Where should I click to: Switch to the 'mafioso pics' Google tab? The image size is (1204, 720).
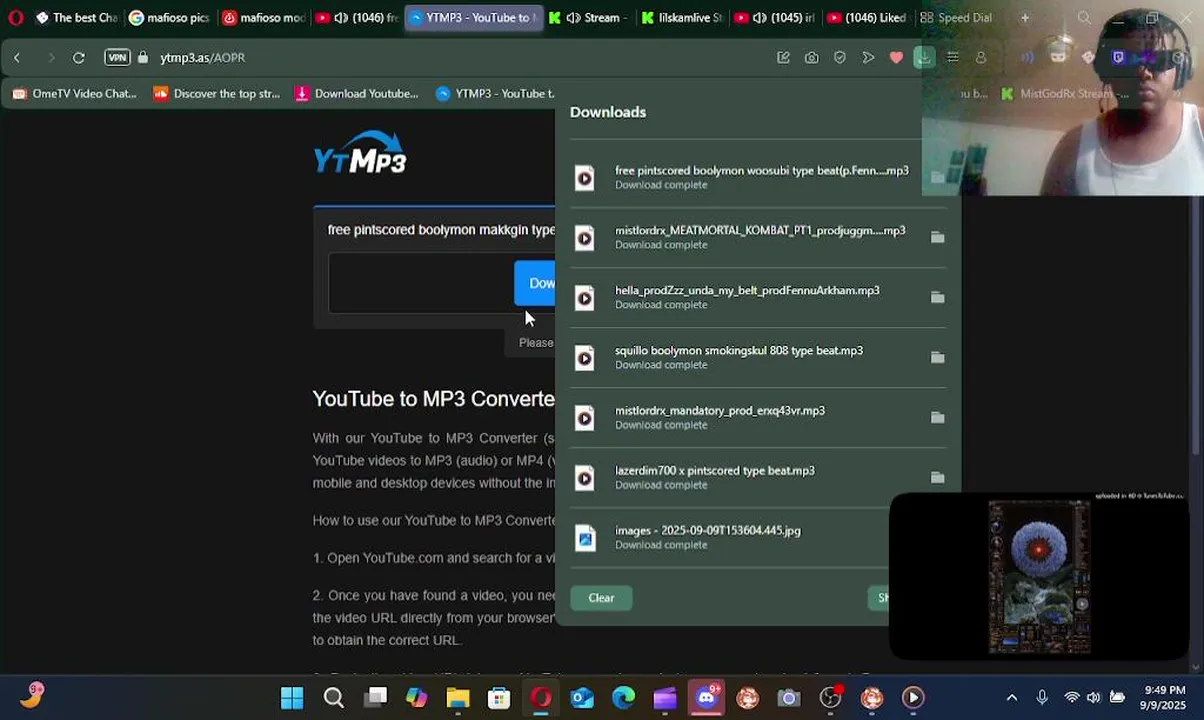coord(169,17)
